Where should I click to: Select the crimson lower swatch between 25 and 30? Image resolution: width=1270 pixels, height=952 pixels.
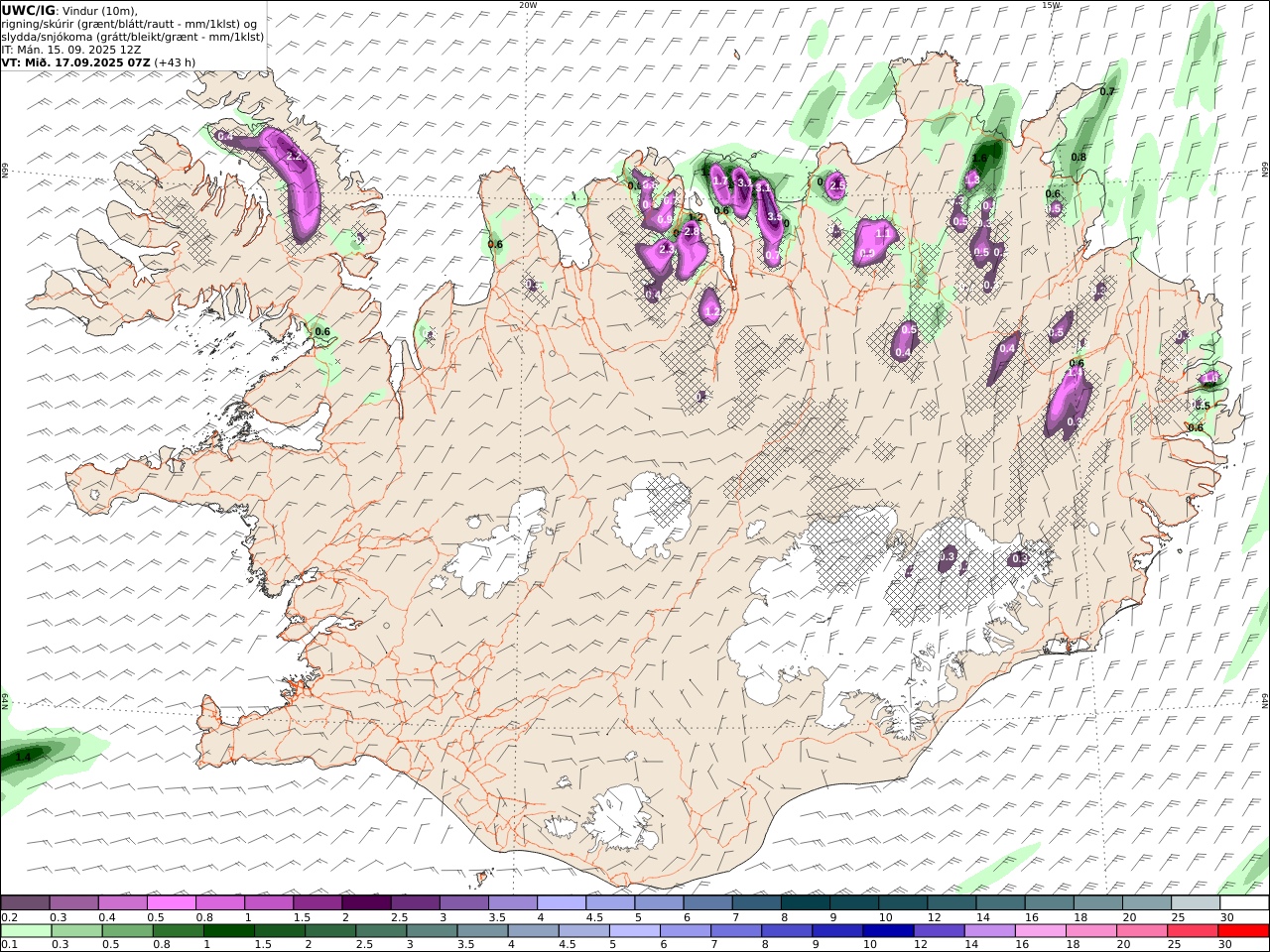(1192, 931)
